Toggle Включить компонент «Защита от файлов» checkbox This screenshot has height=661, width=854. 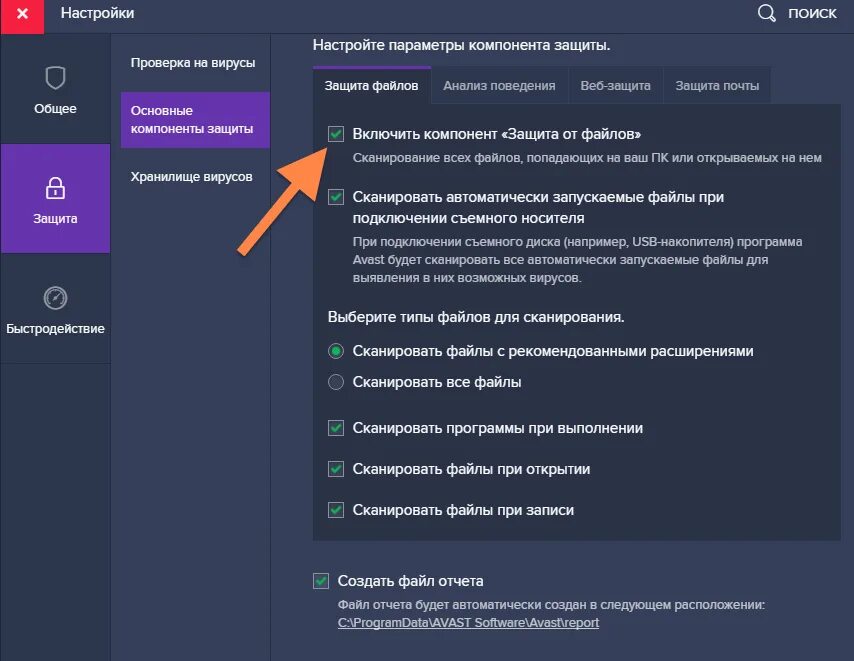pos(336,134)
